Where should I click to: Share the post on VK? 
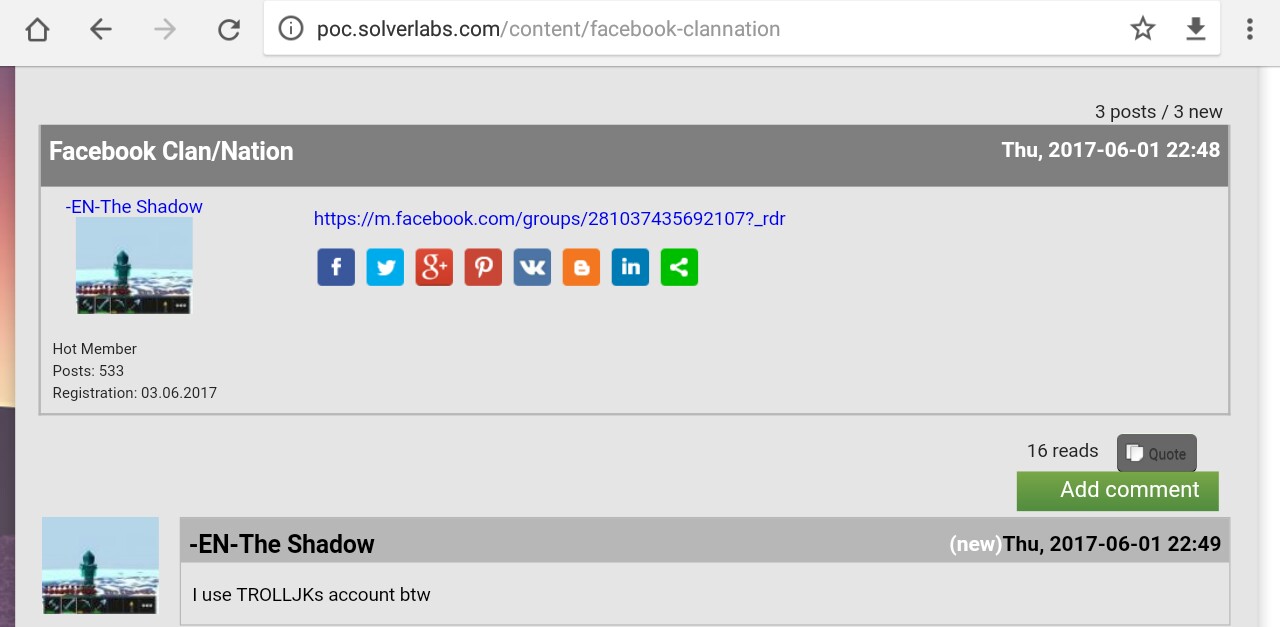pos(532,267)
